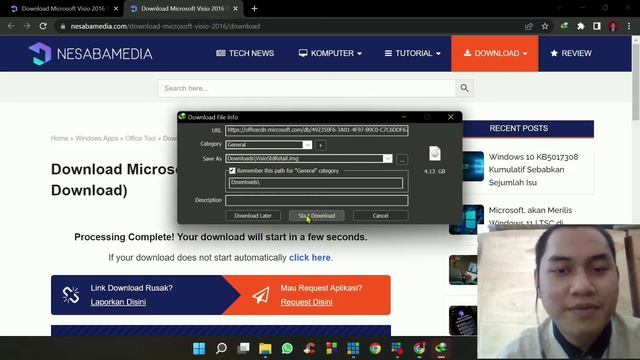Open WhatsApp from the taskbar

287,348
